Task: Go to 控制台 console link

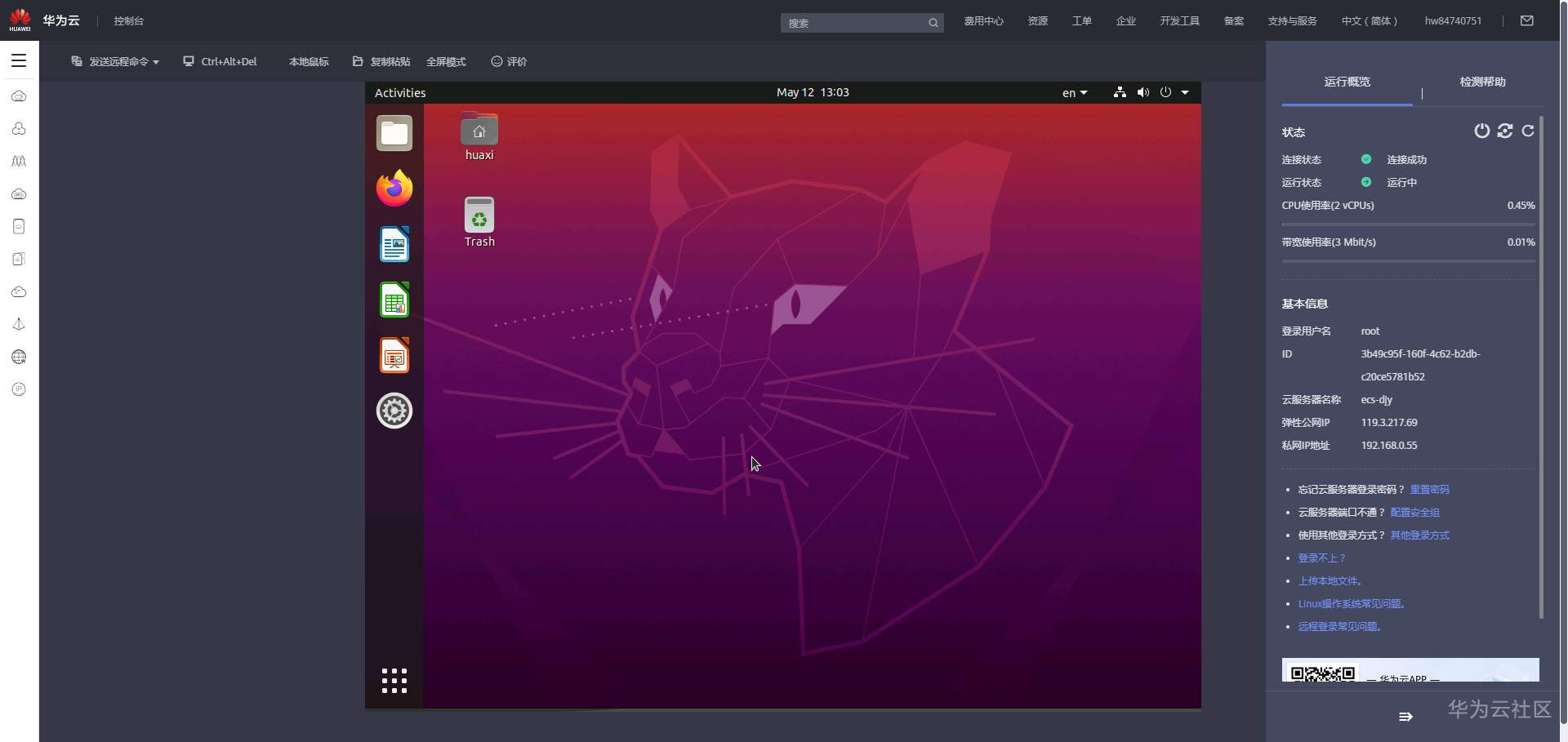Action: click(128, 20)
